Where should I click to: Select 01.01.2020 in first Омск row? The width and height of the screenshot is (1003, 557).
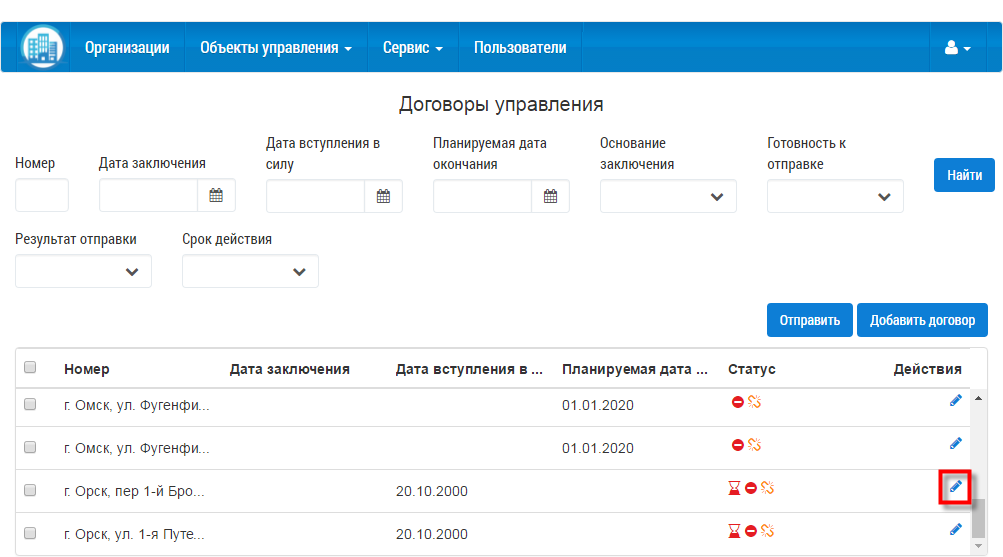tap(597, 405)
